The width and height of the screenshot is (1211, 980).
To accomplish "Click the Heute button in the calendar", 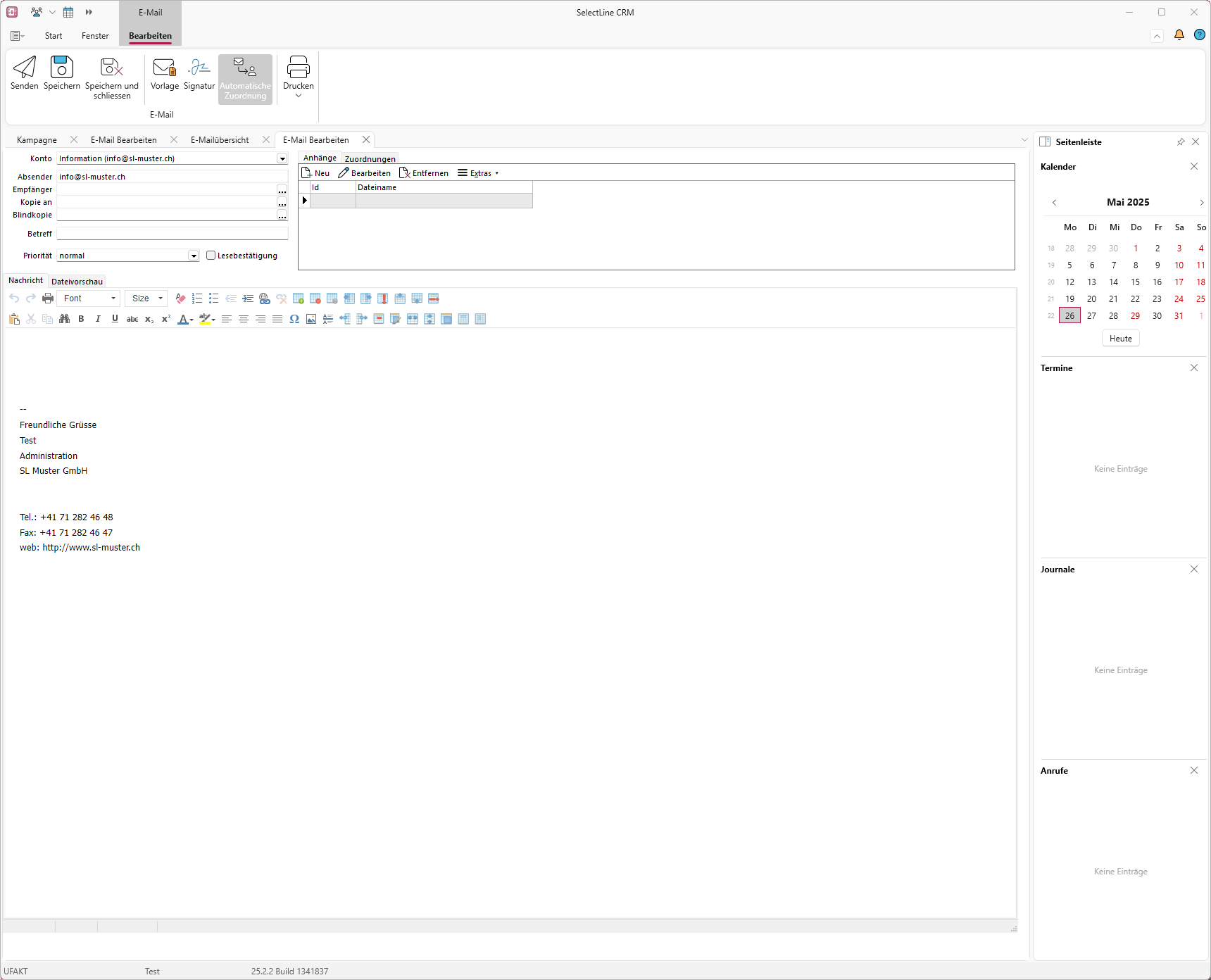I will [1120, 339].
